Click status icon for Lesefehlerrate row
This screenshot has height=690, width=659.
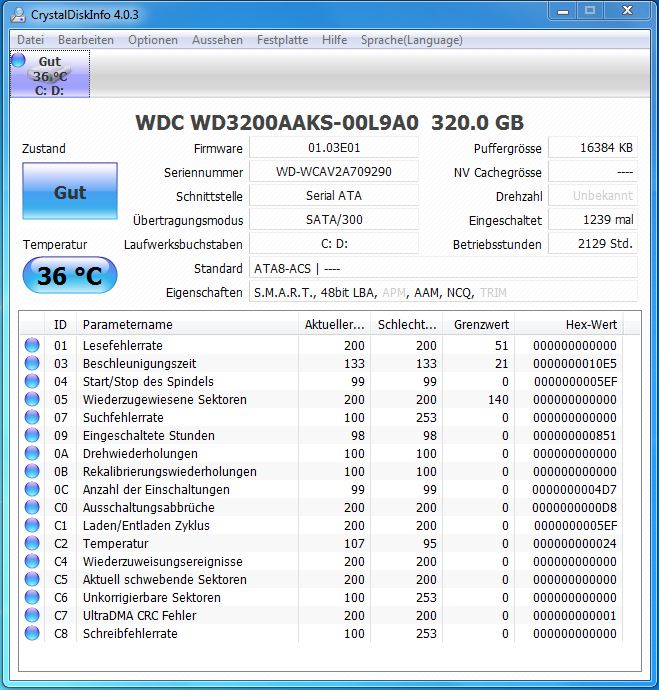pyautogui.click(x=32, y=345)
